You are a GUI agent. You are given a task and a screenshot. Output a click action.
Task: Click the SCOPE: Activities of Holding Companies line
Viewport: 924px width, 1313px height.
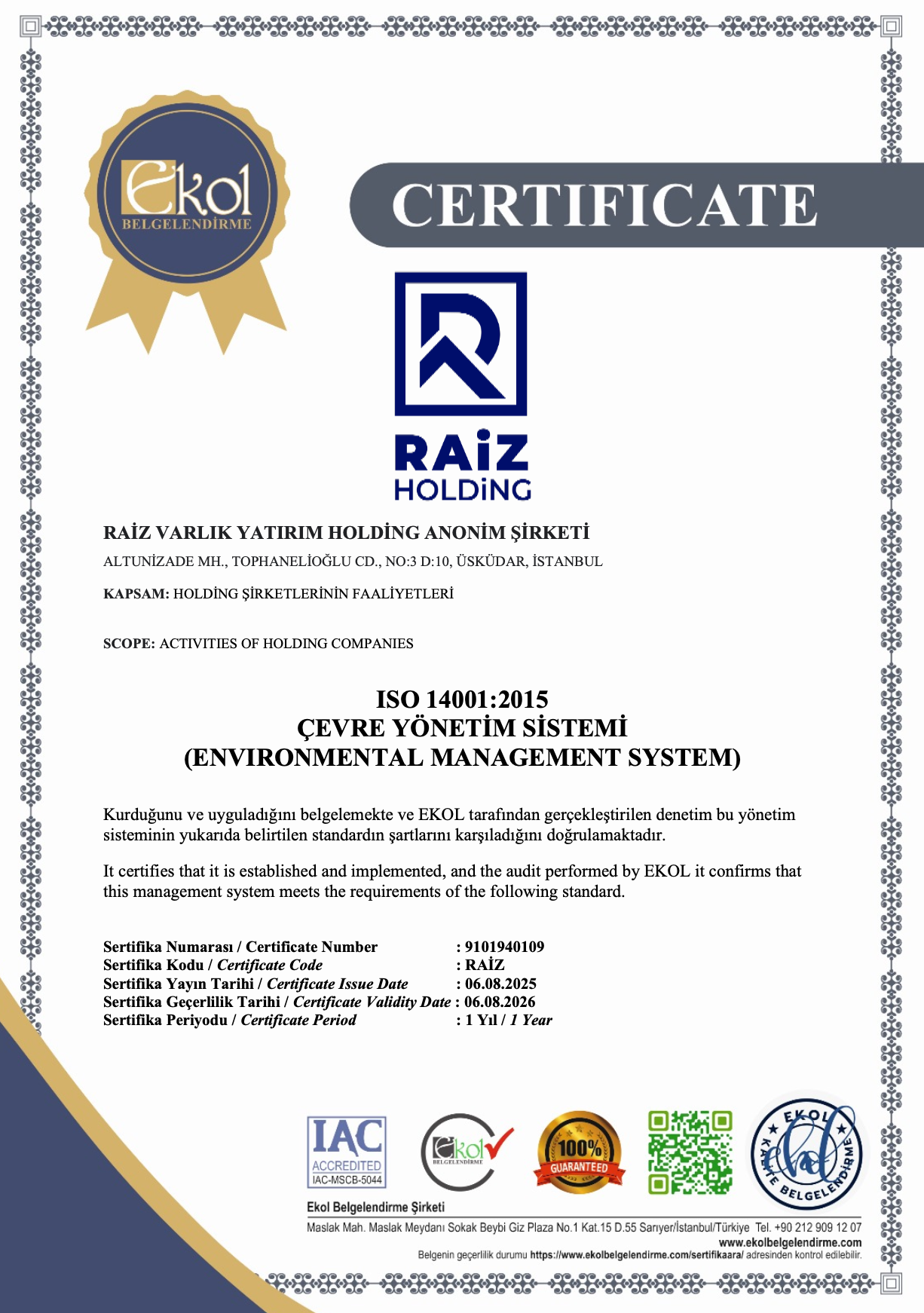point(258,644)
